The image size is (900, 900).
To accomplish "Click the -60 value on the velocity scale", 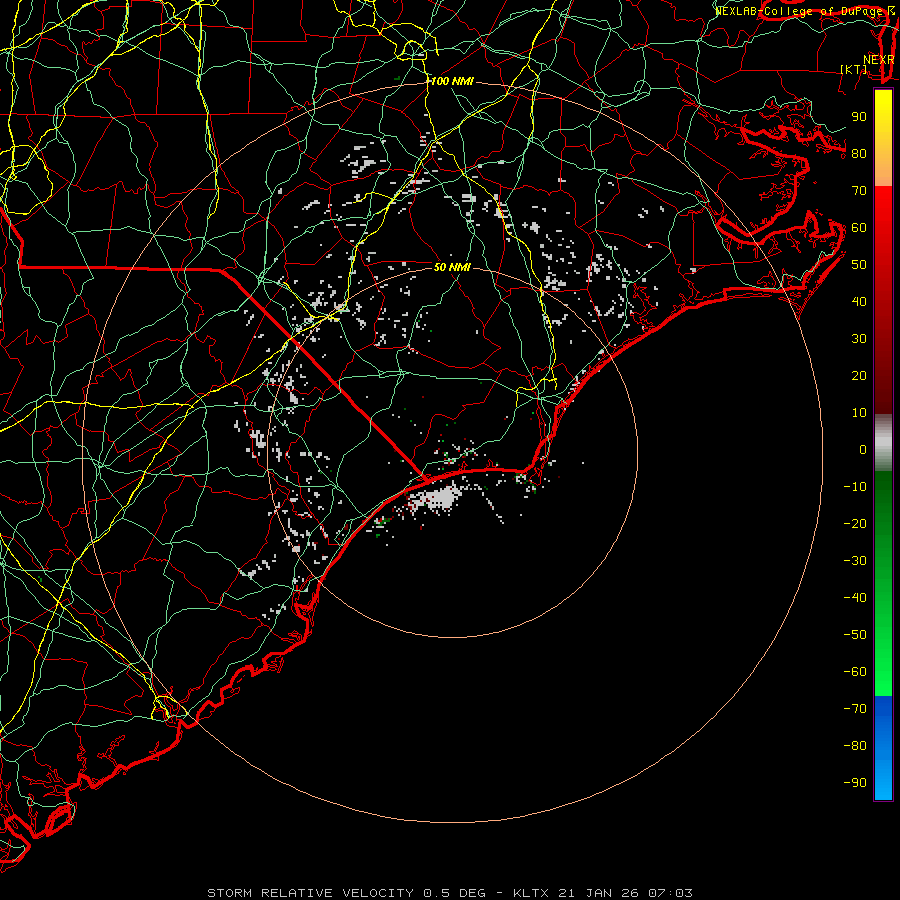I will pyautogui.click(x=855, y=672).
